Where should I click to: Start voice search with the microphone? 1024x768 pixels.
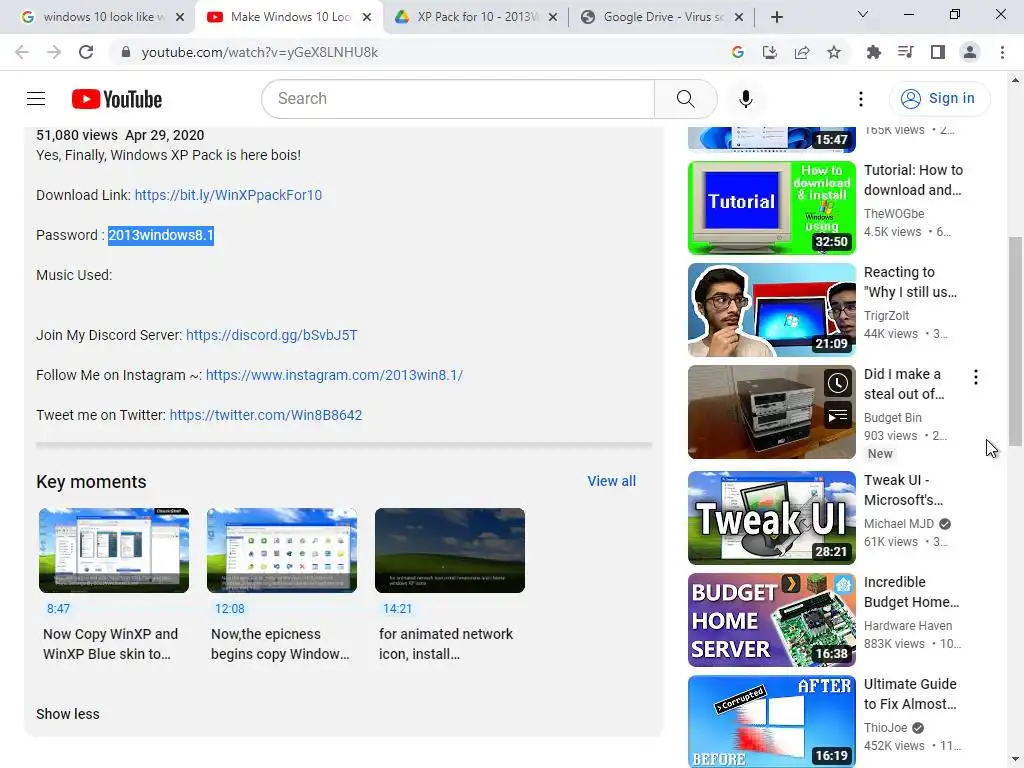tap(745, 99)
